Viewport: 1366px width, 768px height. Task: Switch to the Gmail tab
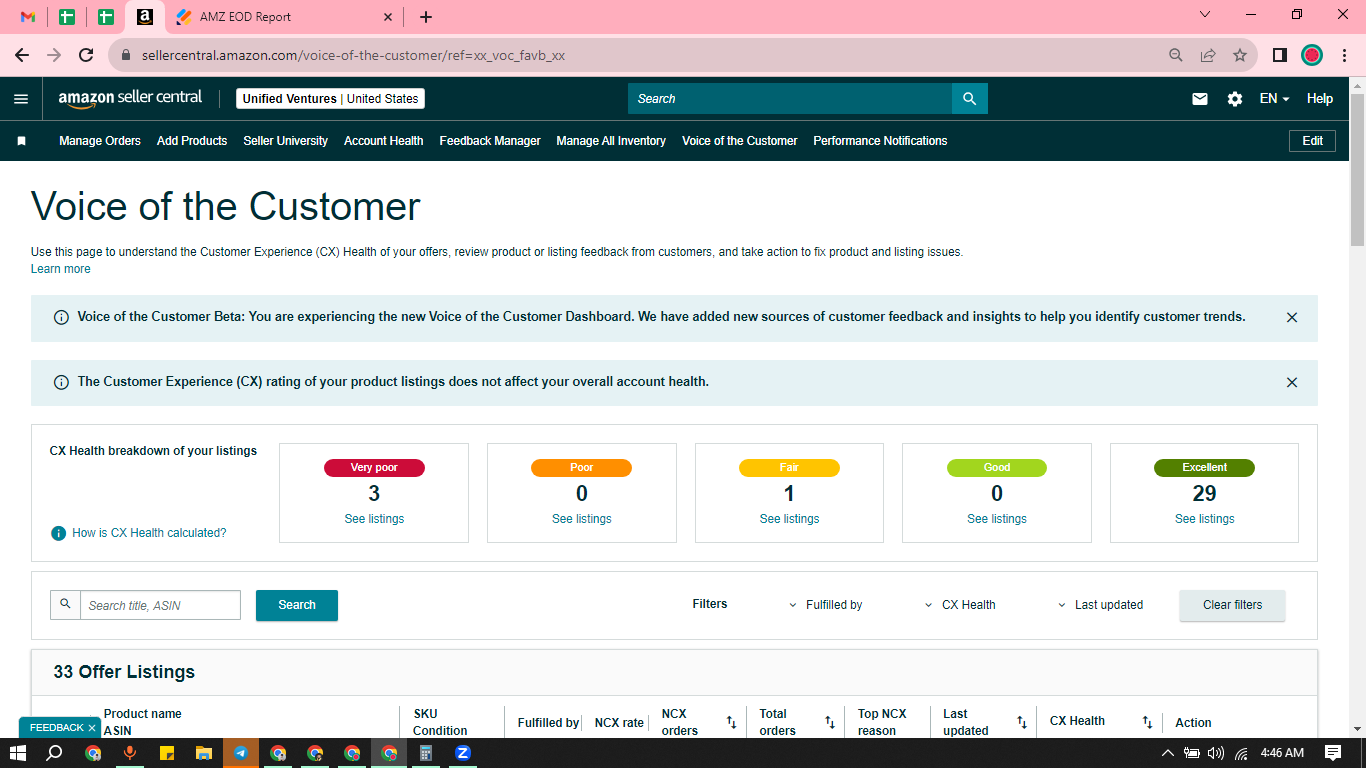(28, 17)
